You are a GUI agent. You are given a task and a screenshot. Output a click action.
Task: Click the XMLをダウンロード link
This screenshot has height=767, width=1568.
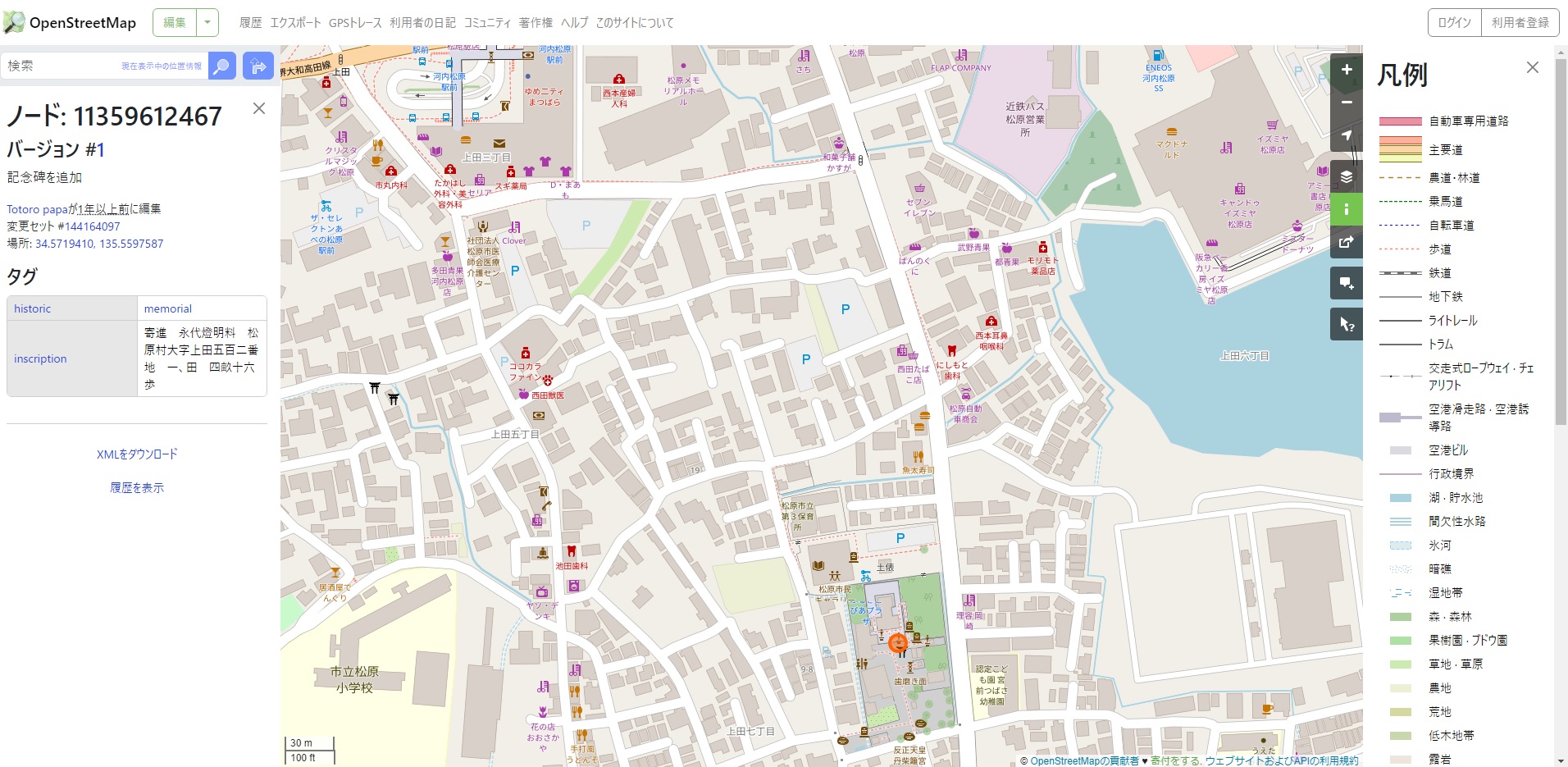click(137, 454)
